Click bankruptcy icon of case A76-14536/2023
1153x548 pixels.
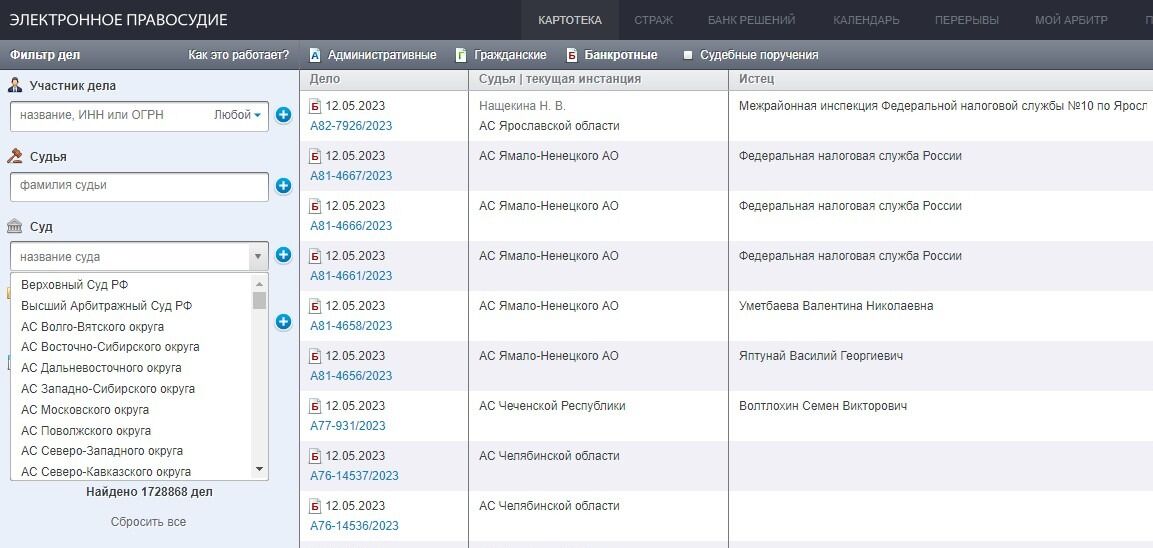tap(315, 506)
